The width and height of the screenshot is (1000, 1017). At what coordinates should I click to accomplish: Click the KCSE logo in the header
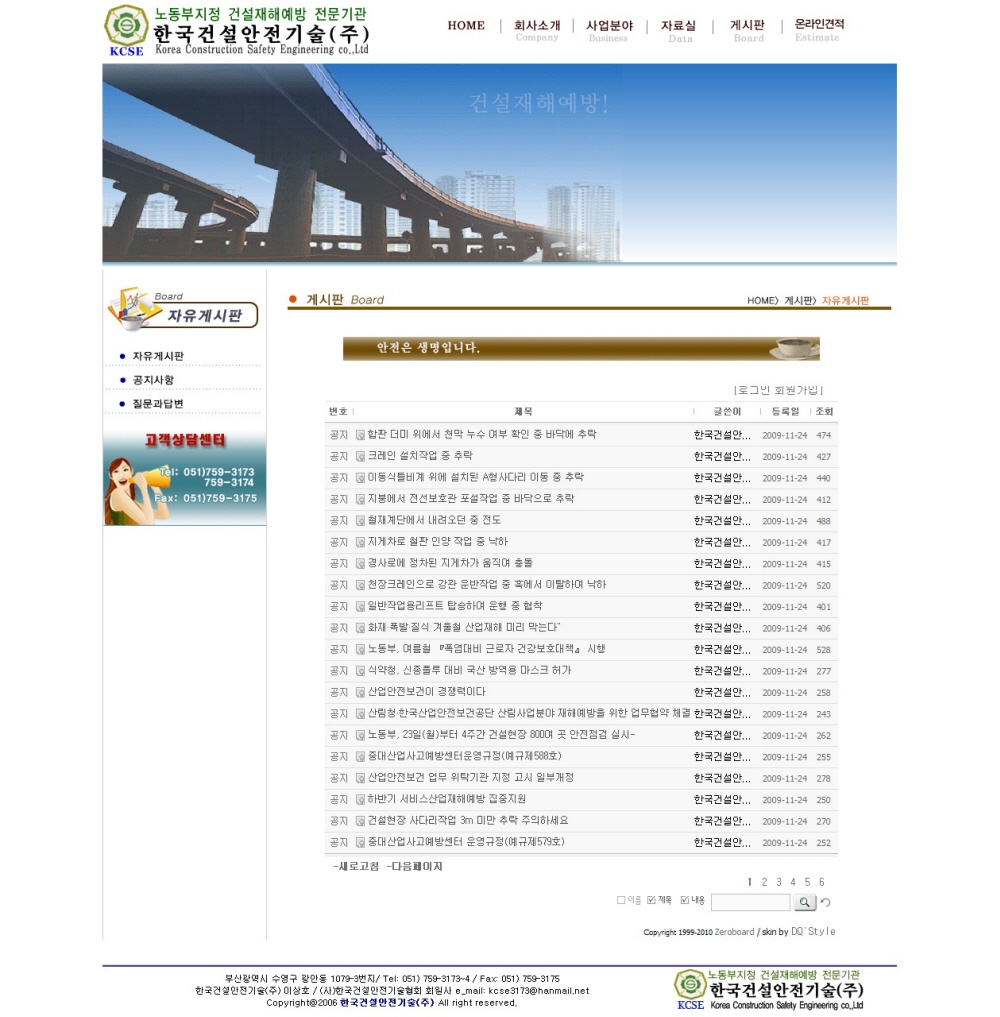[x=126, y=30]
